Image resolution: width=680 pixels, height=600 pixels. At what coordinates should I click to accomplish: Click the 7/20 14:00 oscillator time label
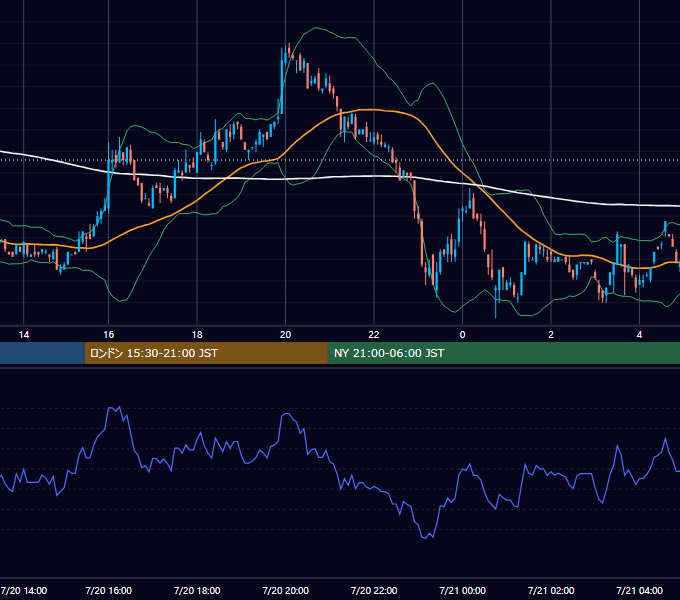[x=24, y=590]
